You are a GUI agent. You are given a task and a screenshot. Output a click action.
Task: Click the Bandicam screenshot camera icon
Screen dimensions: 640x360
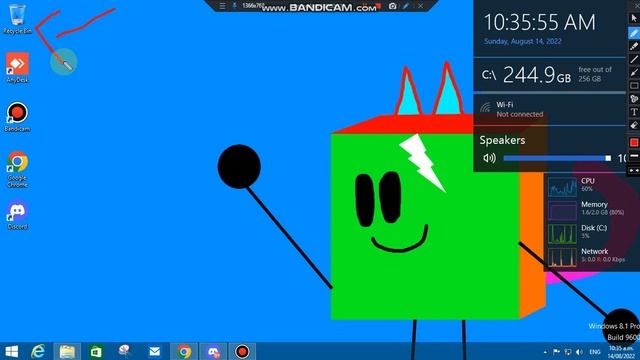(392, 6)
